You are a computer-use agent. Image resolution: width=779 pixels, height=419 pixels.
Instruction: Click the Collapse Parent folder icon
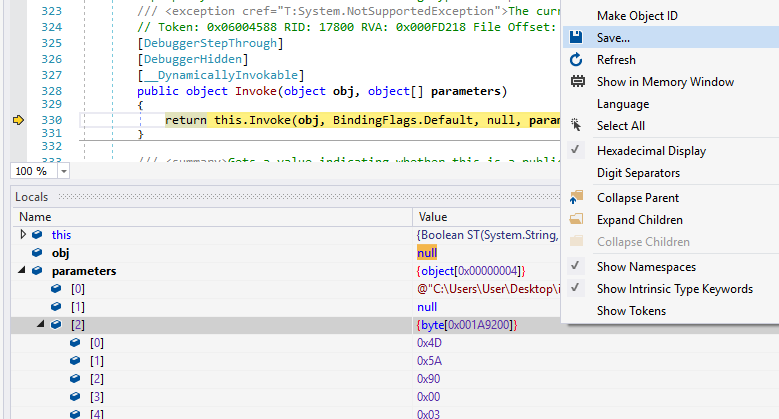[x=577, y=198]
